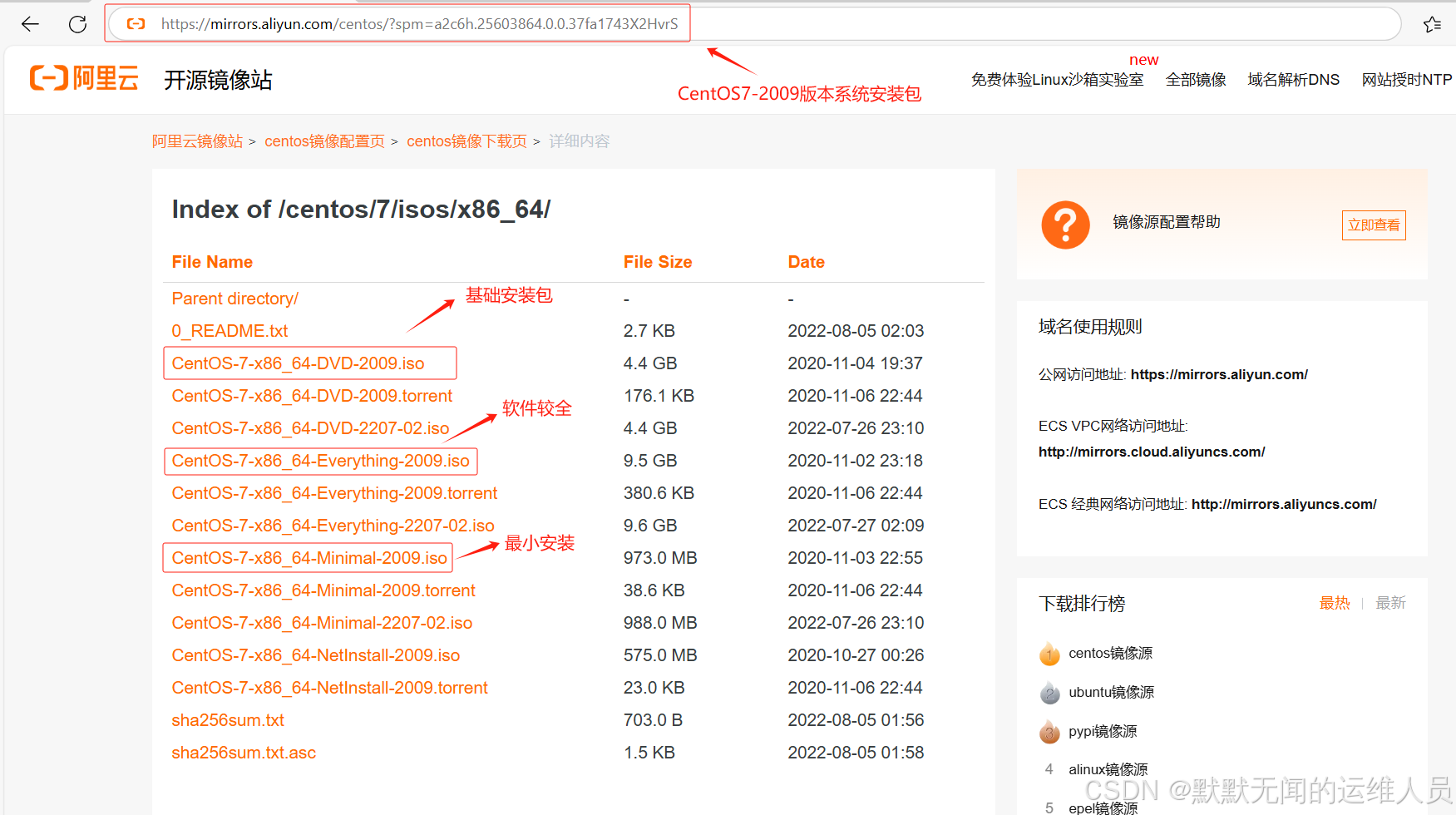1456x815 pixels.
Task: Download CentOS-7-x86_64-Minimal-2009.torrent
Action: click(323, 590)
